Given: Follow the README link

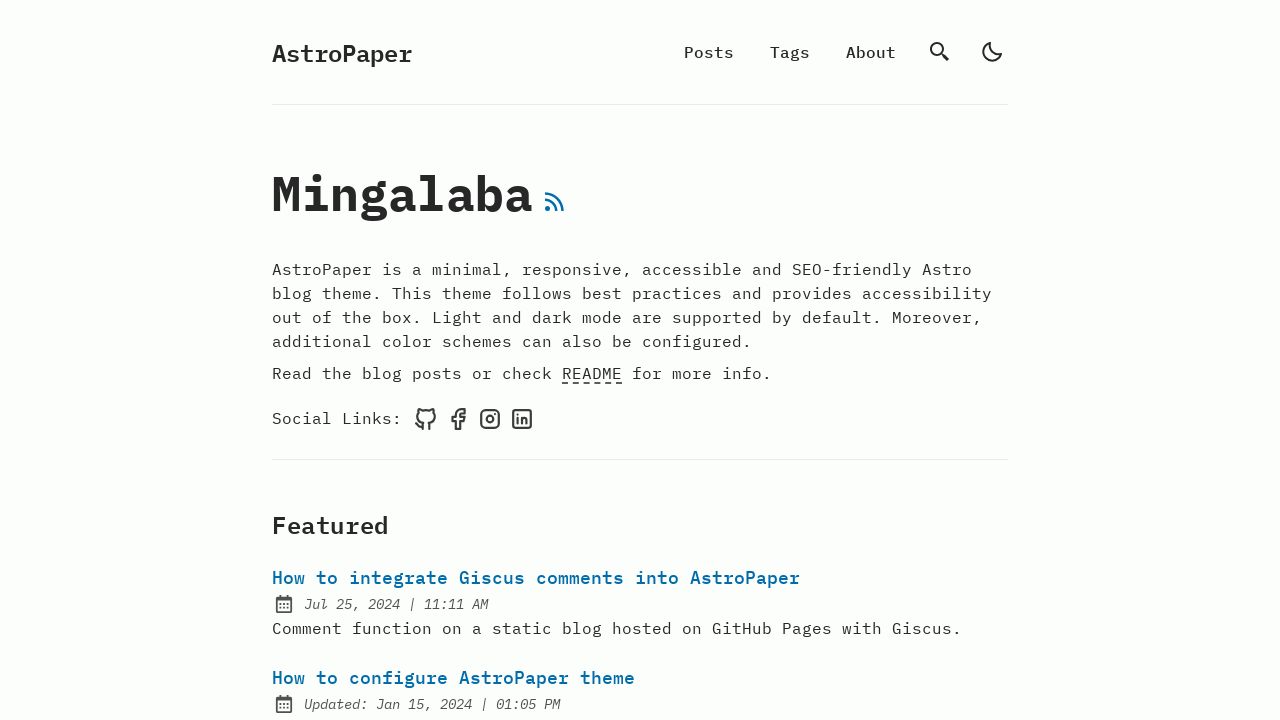Looking at the screenshot, I should [592, 374].
